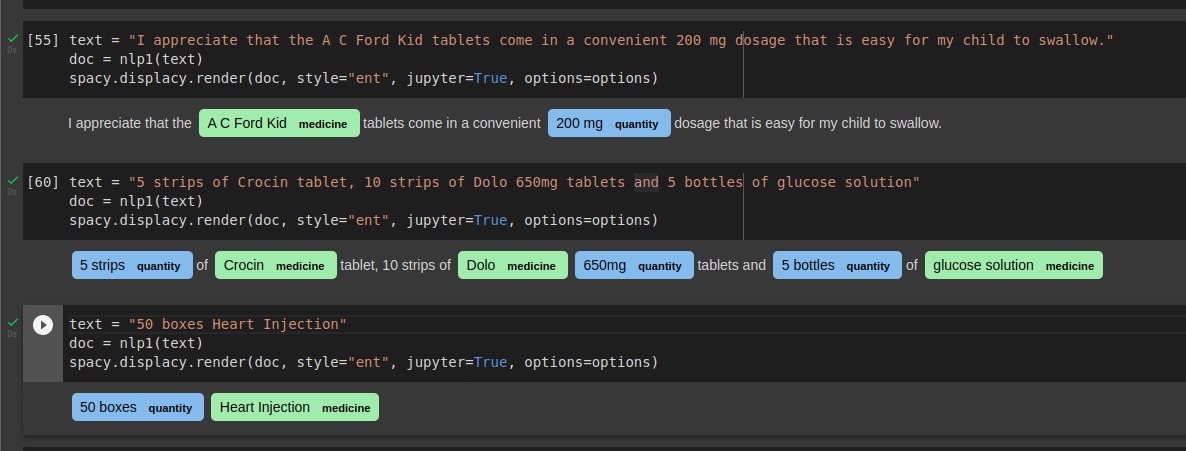This screenshot has height=451, width=1186.
Task: Click the 'Dolo' medicine entity tag
Action: click(513, 266)
